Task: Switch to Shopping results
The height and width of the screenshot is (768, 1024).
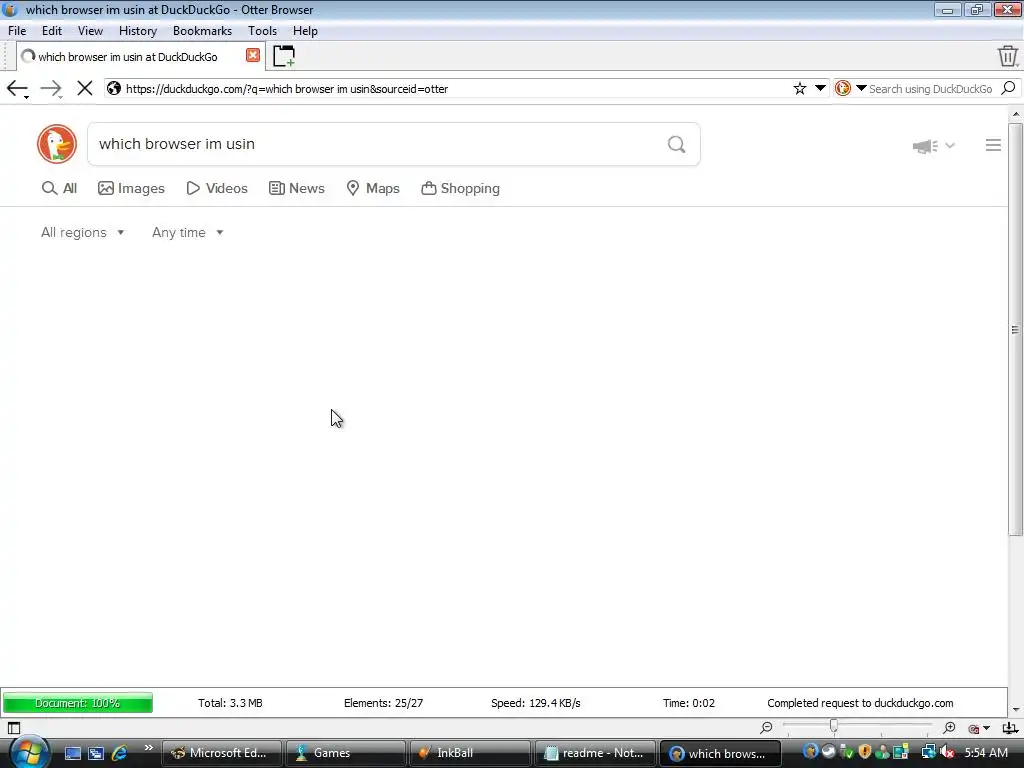Action: [x=460, y=188]
